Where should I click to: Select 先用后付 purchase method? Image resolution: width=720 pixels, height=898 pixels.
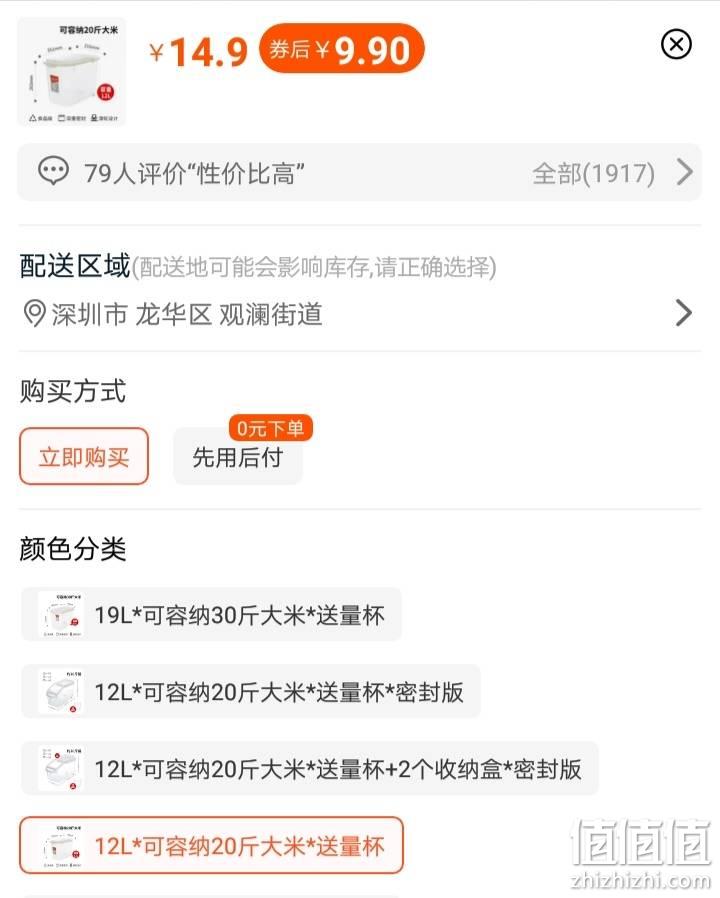pos(238,457)
